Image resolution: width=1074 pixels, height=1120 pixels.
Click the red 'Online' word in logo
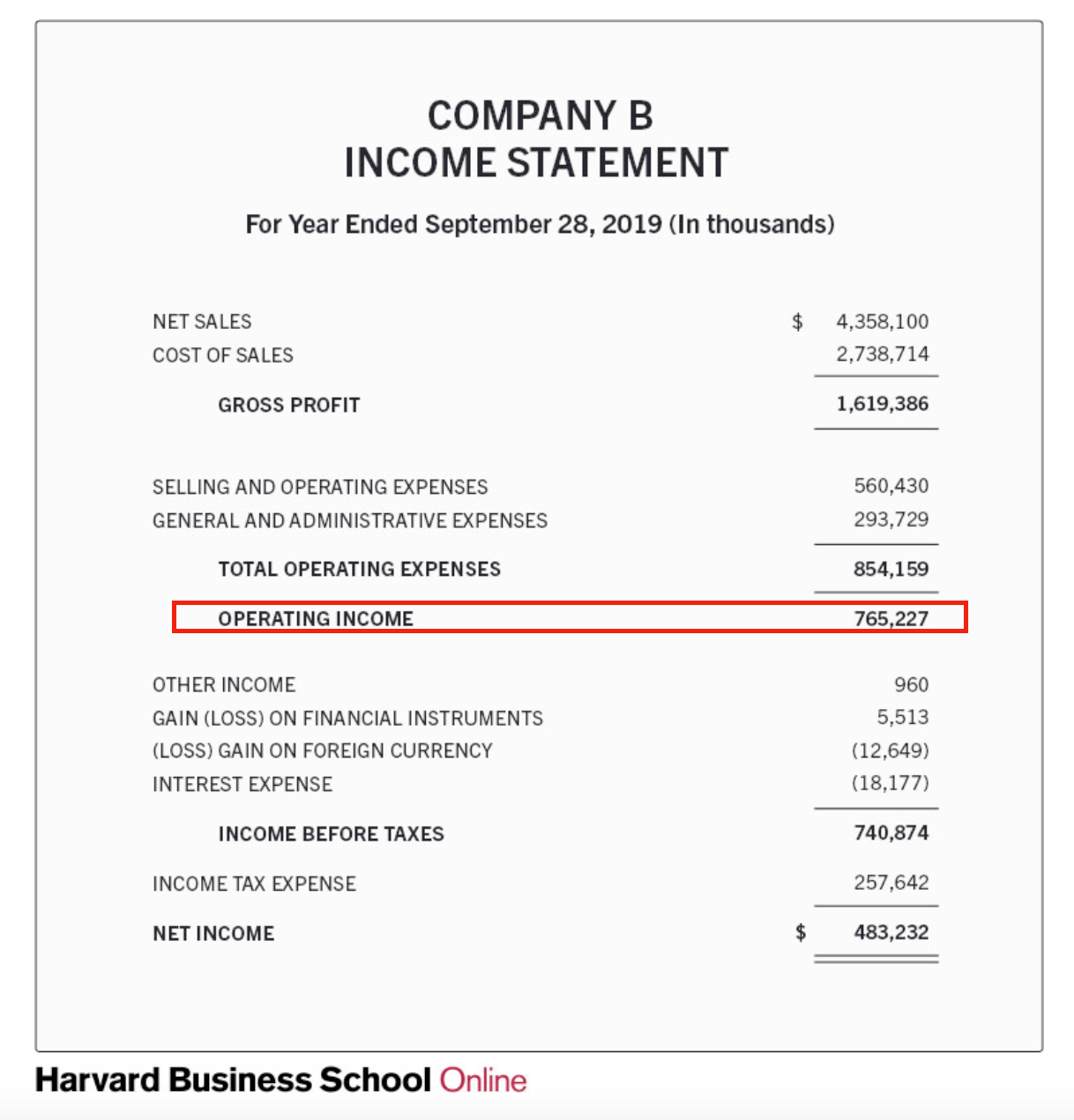(x=483, y=1080)
